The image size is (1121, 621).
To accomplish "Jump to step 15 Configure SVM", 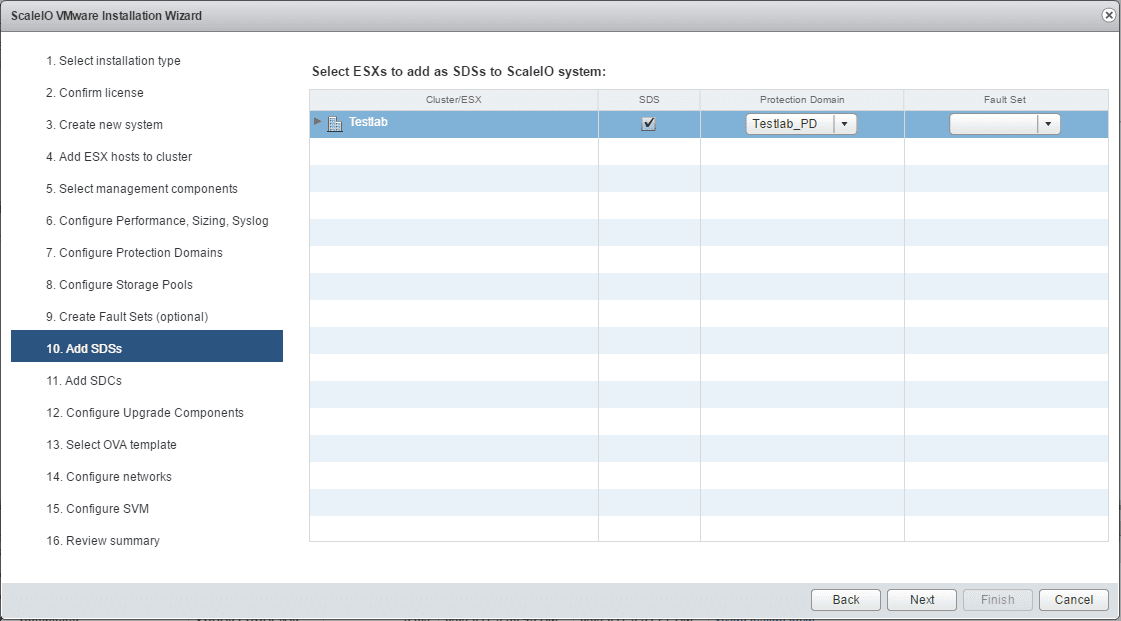I will (97, 509).
